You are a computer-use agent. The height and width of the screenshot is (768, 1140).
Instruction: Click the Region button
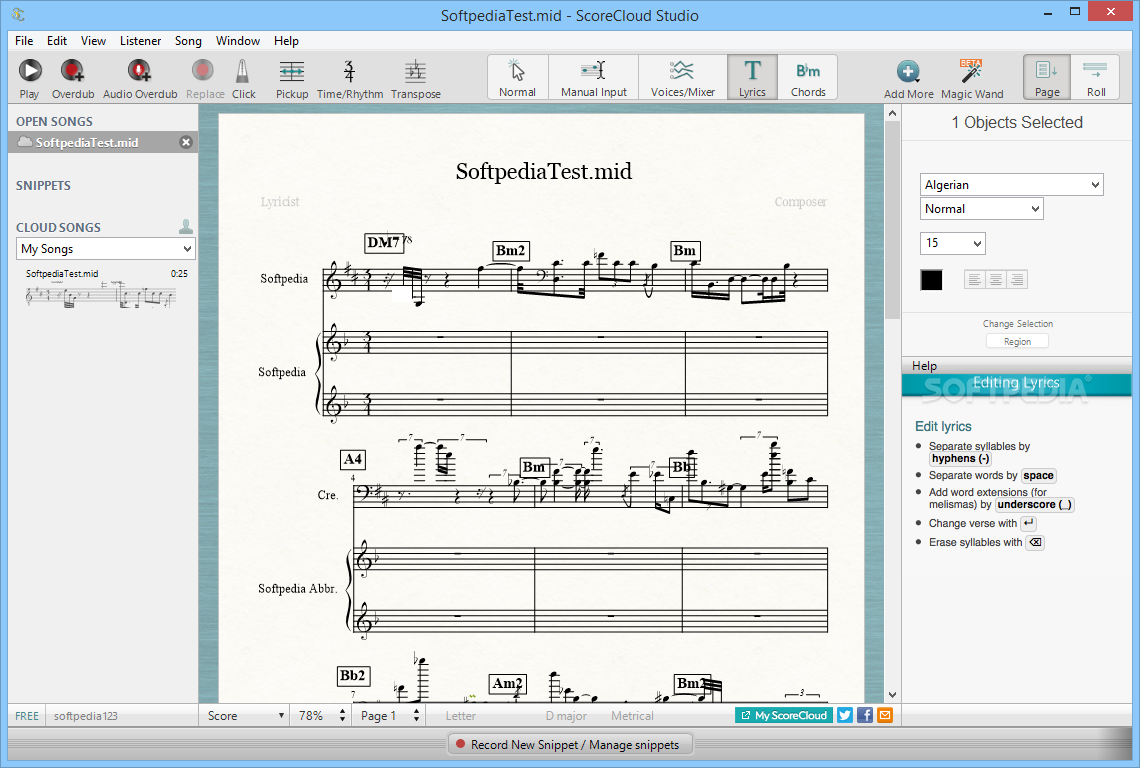(x=1017, y=342)
